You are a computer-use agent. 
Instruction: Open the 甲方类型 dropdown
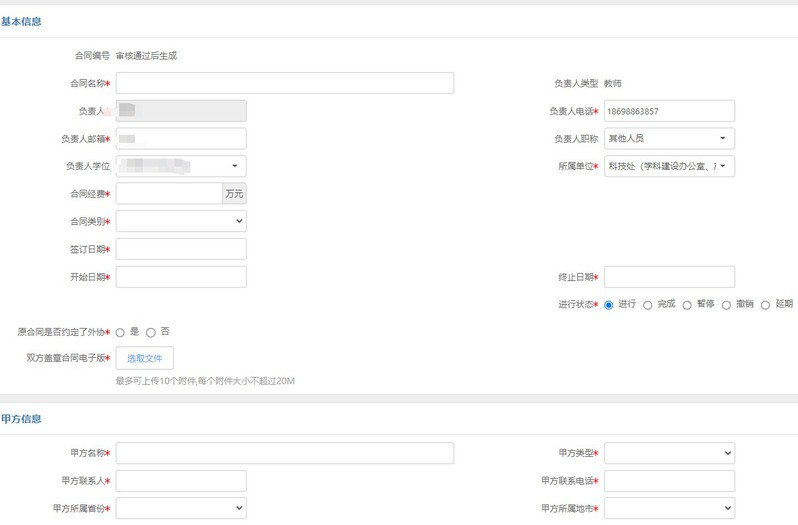[x=669, y=453]
